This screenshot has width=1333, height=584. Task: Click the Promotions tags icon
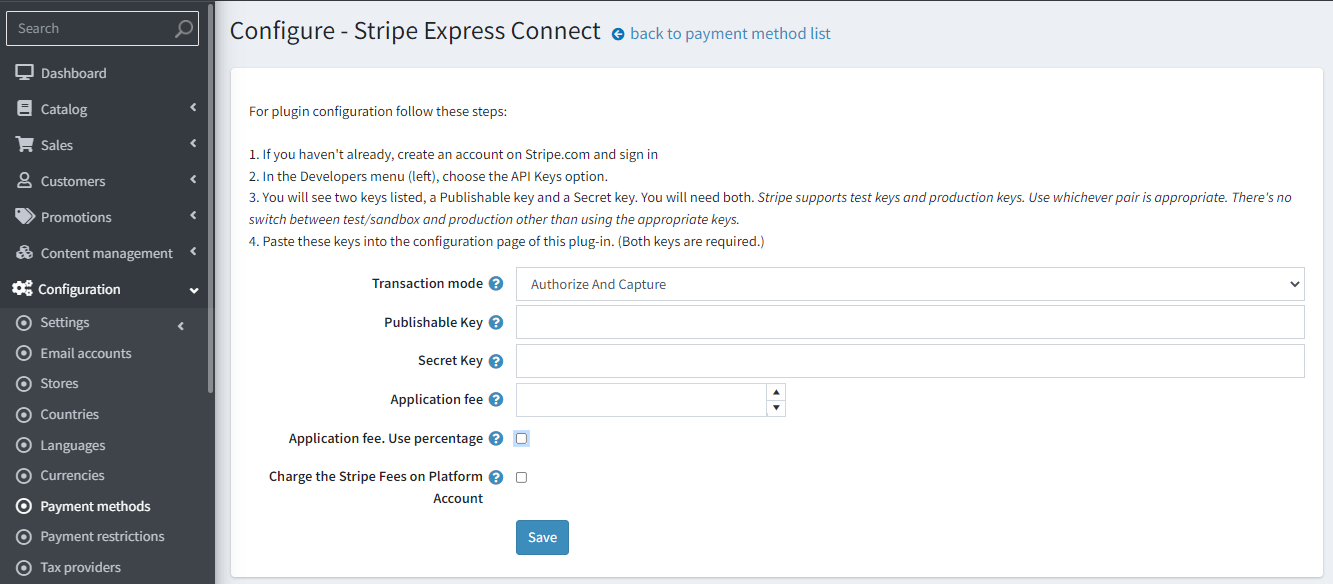click(24, 217)
